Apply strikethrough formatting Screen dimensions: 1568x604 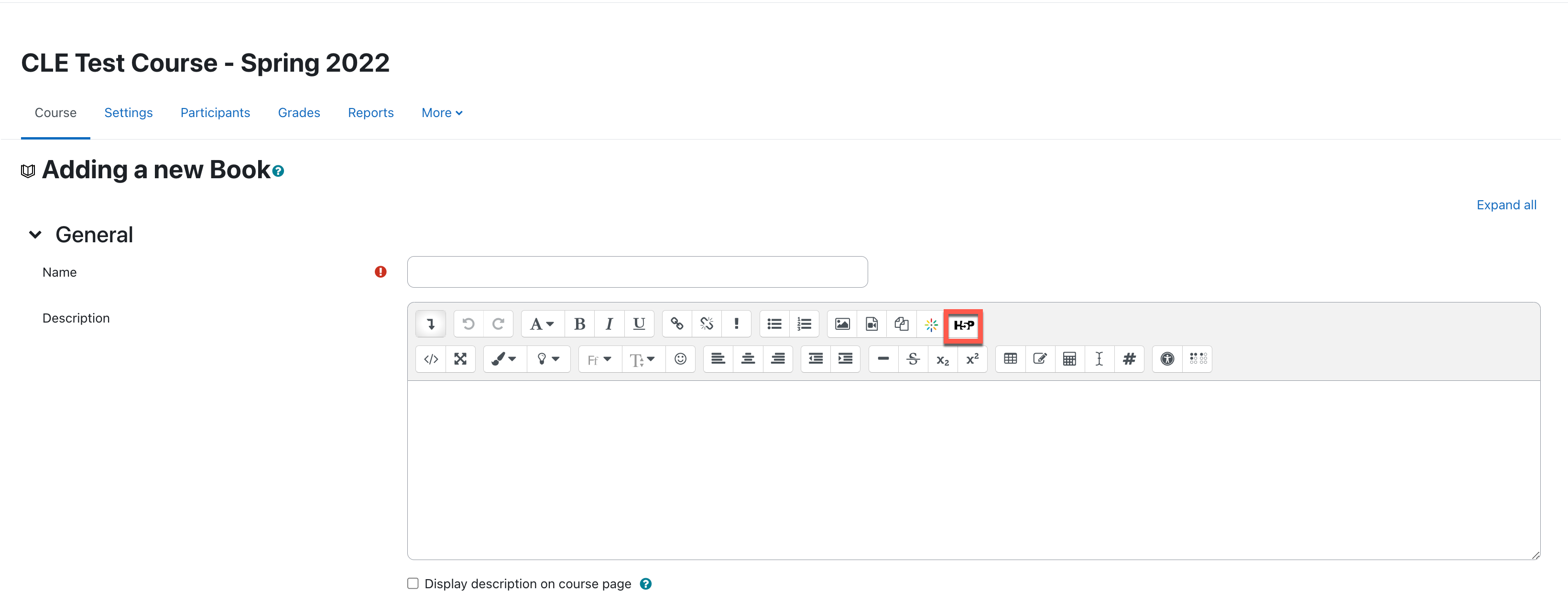(x=913, y=359)
